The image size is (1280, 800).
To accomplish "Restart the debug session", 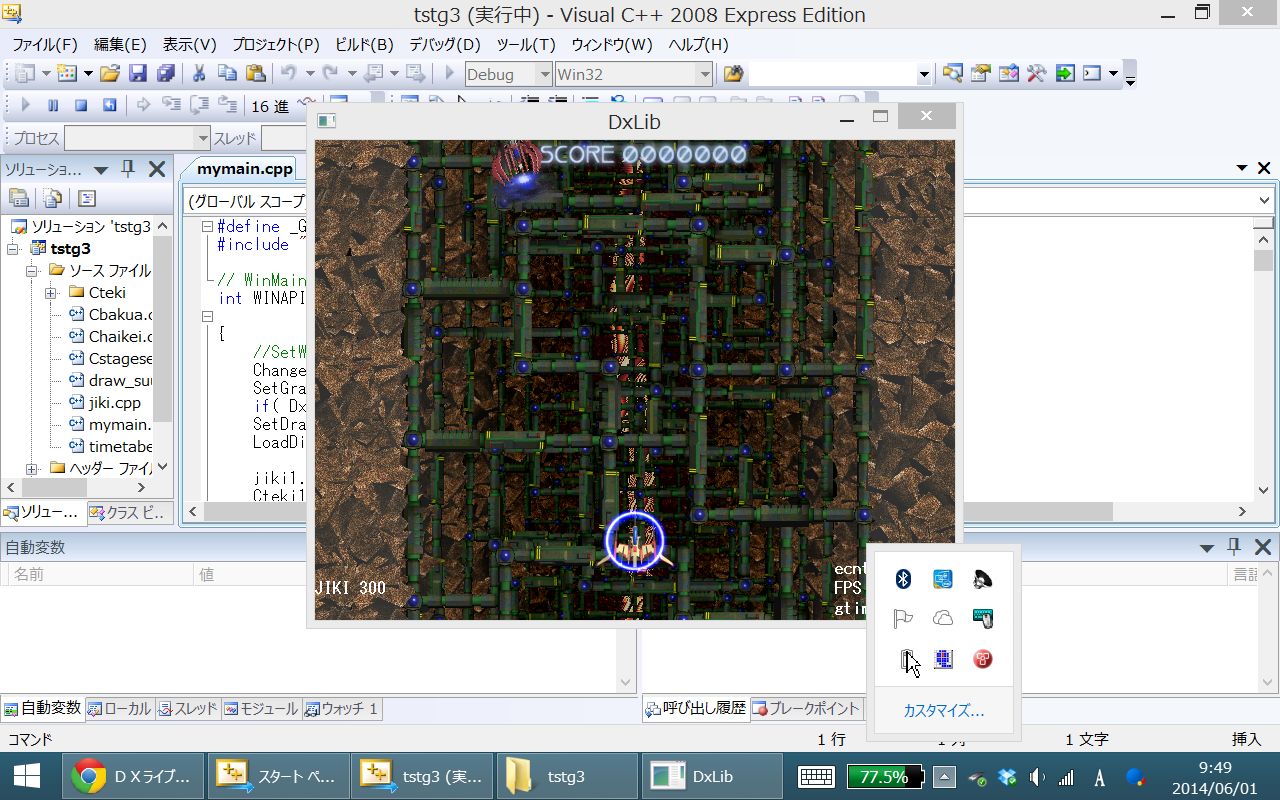I will [x=109, y=105].
